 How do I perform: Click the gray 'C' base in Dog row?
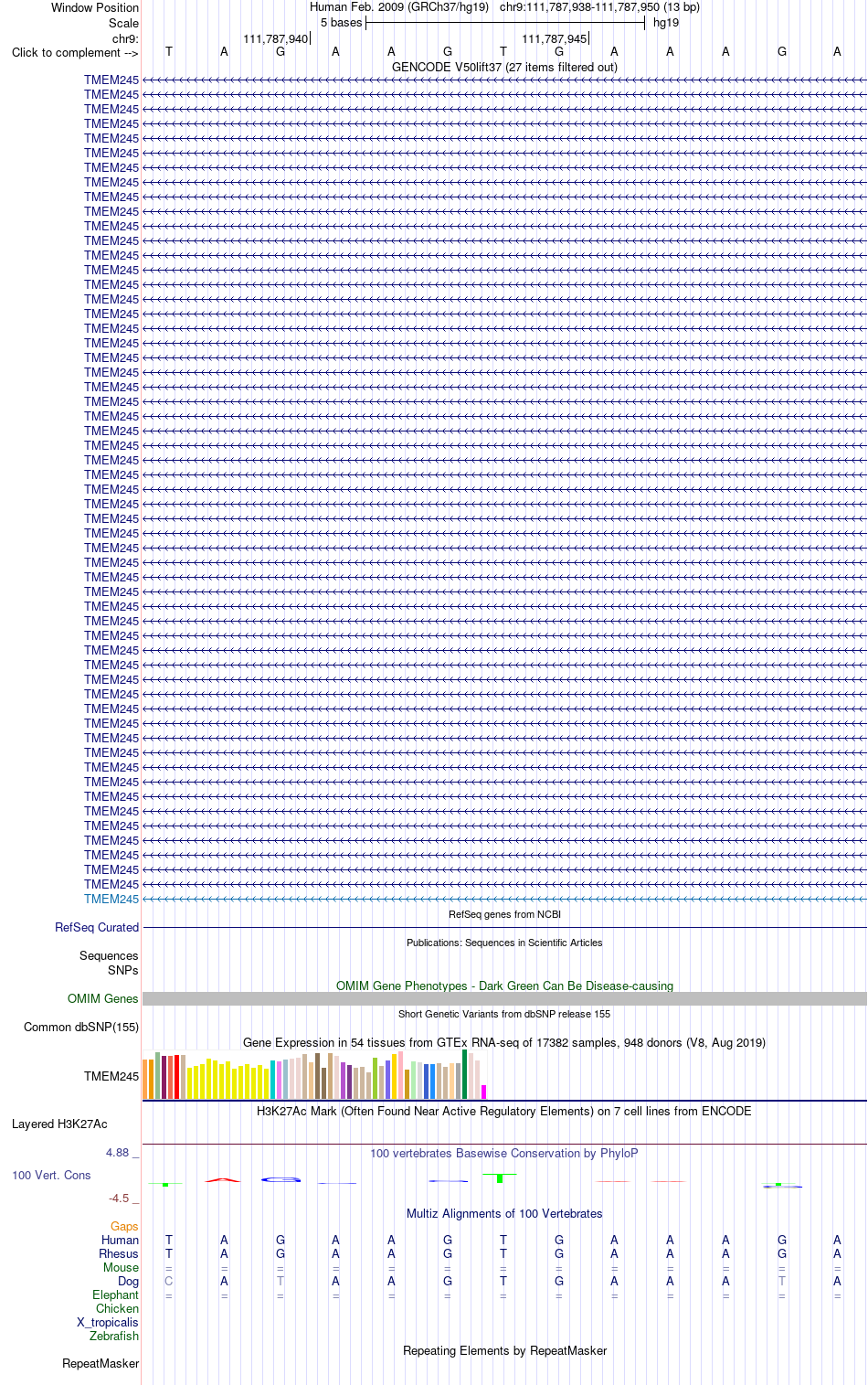[169, 1281]
